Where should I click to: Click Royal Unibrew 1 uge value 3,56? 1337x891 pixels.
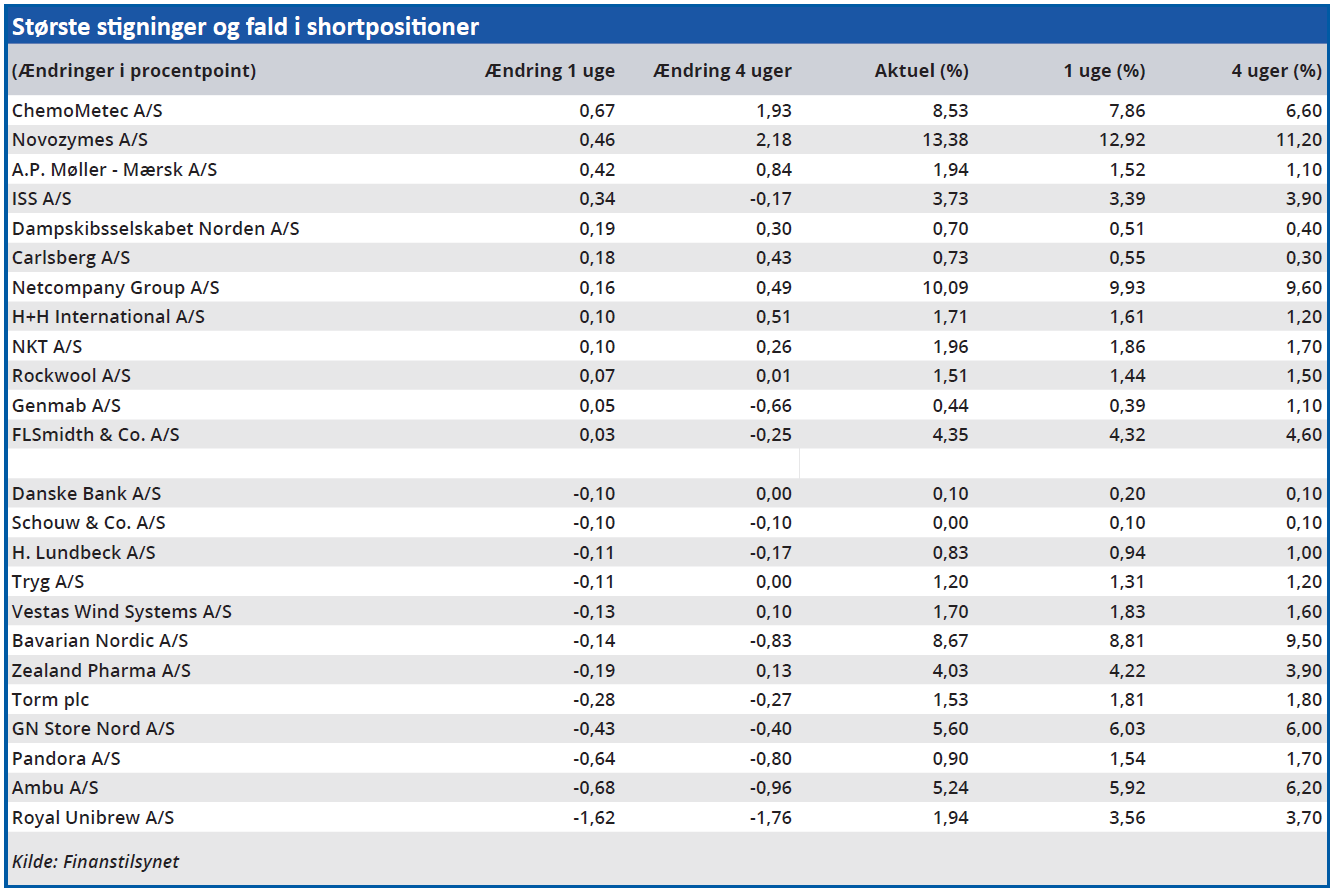point(1127,818)
